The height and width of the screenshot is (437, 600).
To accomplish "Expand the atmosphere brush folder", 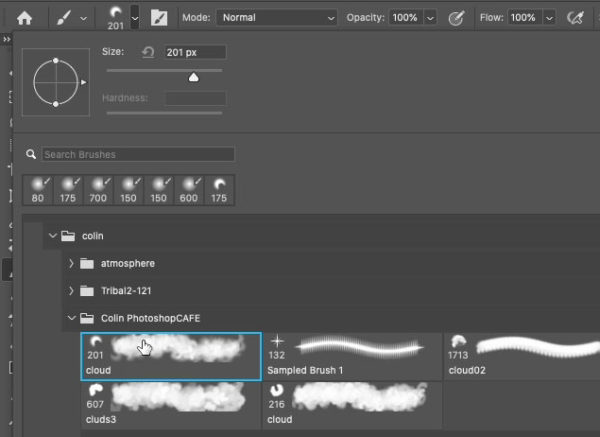I will [71, 263].
